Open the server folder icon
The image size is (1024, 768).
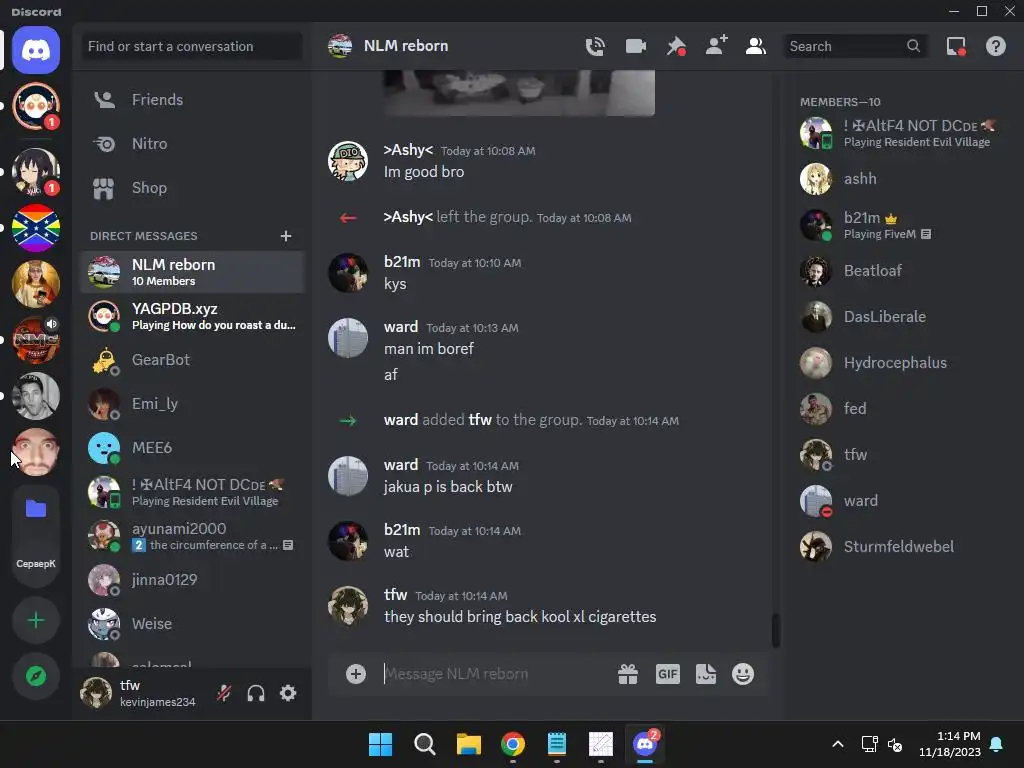click(36, 509)
